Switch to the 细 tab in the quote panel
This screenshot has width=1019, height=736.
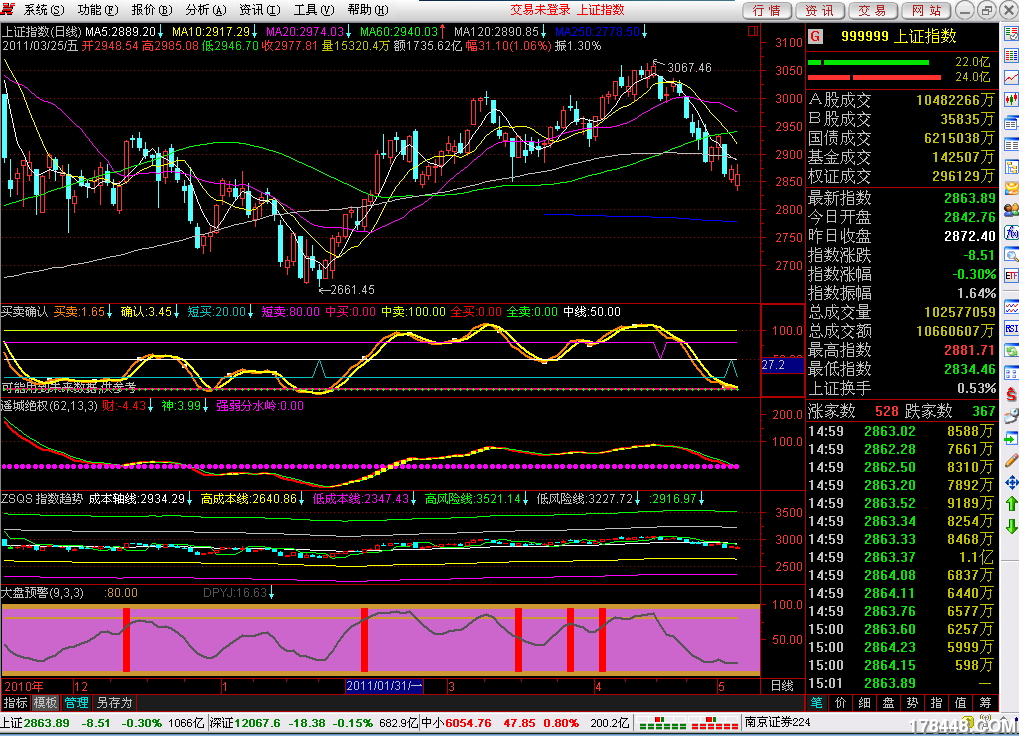point(865,703)
